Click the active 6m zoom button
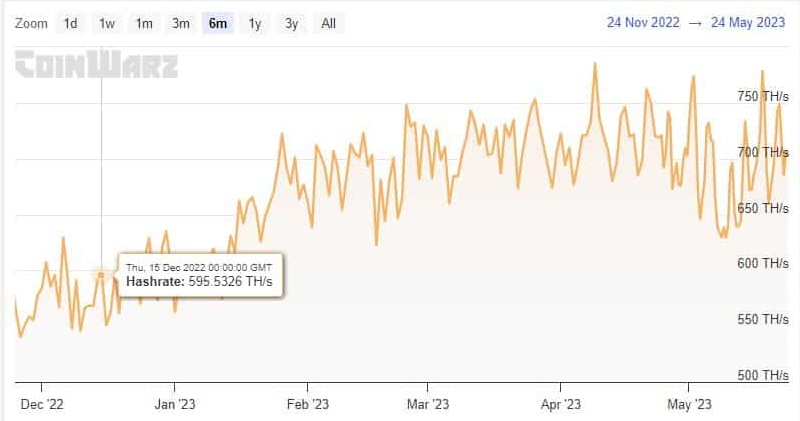Image resolution: width=800 pixels, height=421 pixels. (x=218, y=23)
